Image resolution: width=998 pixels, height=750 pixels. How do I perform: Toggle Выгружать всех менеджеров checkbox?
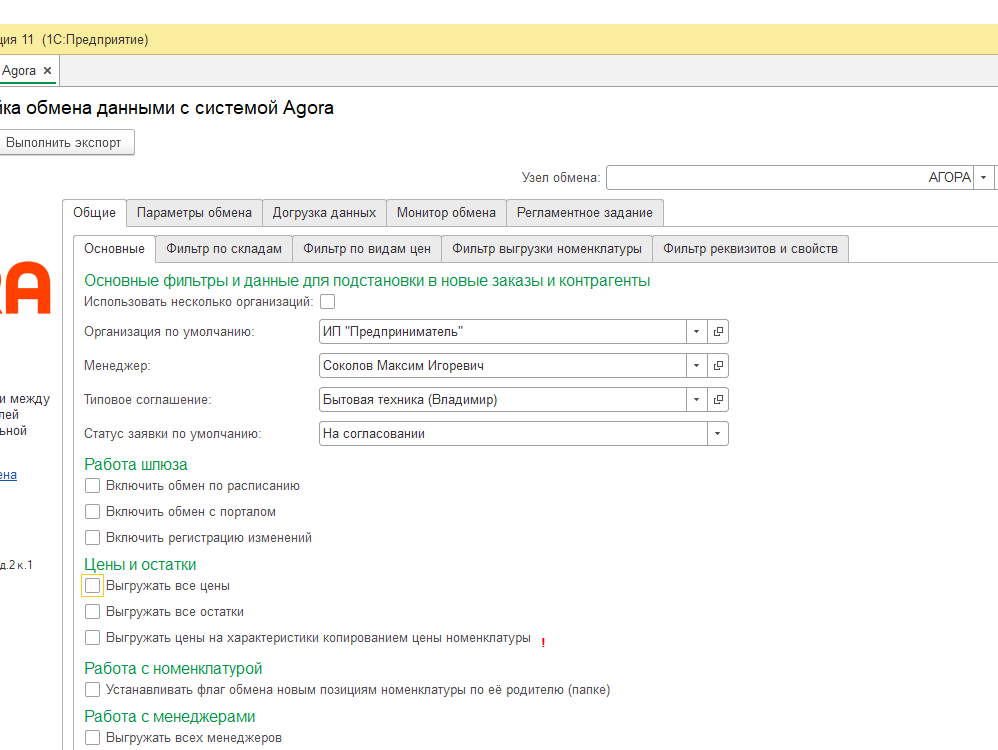[93, 738]
